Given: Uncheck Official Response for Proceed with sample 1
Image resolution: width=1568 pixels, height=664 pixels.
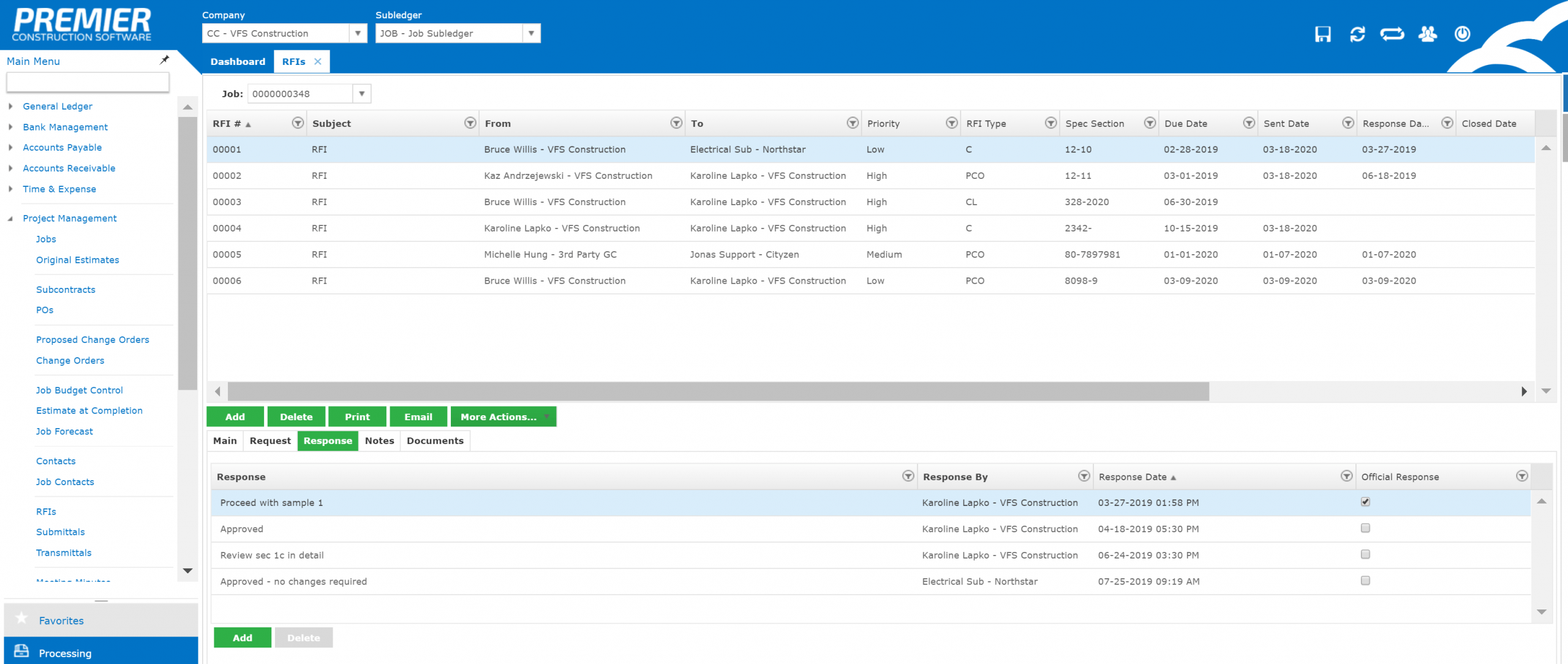Looking at the screenshot, I should click(x=1365, y=502).
